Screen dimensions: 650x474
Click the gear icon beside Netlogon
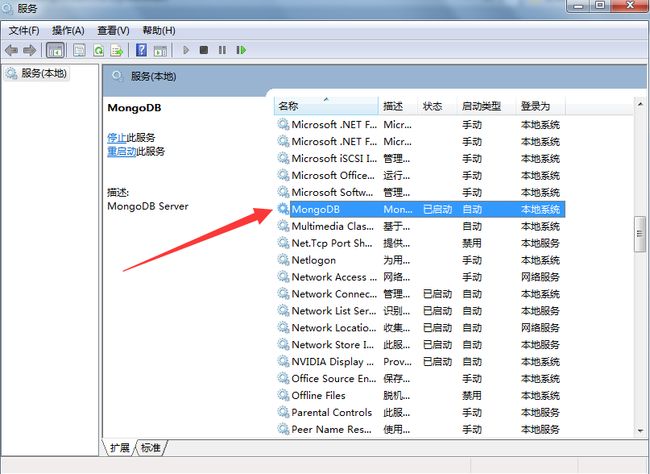(x=283, y=260)
